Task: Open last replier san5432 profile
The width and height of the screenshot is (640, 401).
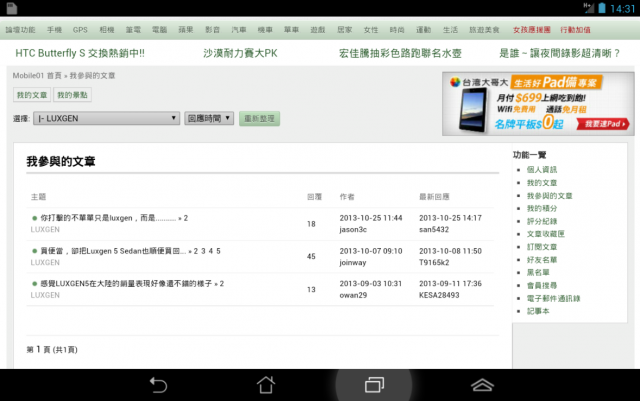Action: 434,229
